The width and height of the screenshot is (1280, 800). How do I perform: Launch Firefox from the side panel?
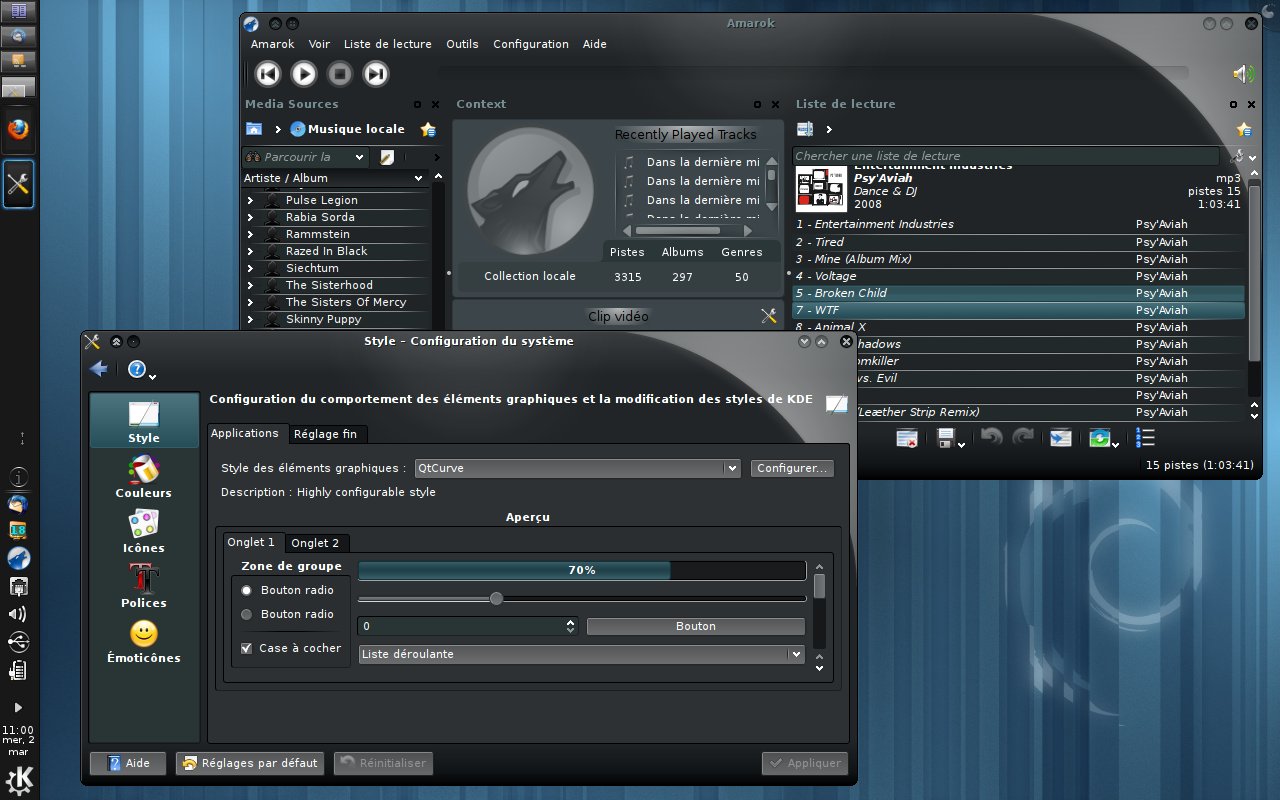click(x=19, y=130)
